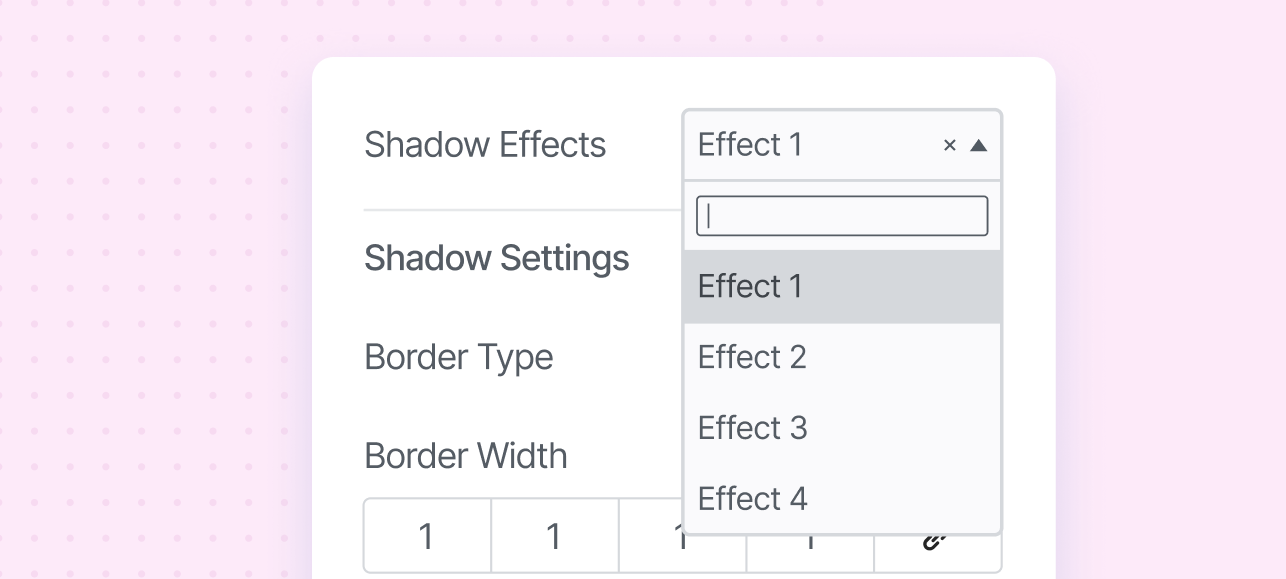The width and height of the screenshot is (1286, 579).
Task: Click the dropdown search field
Action: click(x=842, y=216)
